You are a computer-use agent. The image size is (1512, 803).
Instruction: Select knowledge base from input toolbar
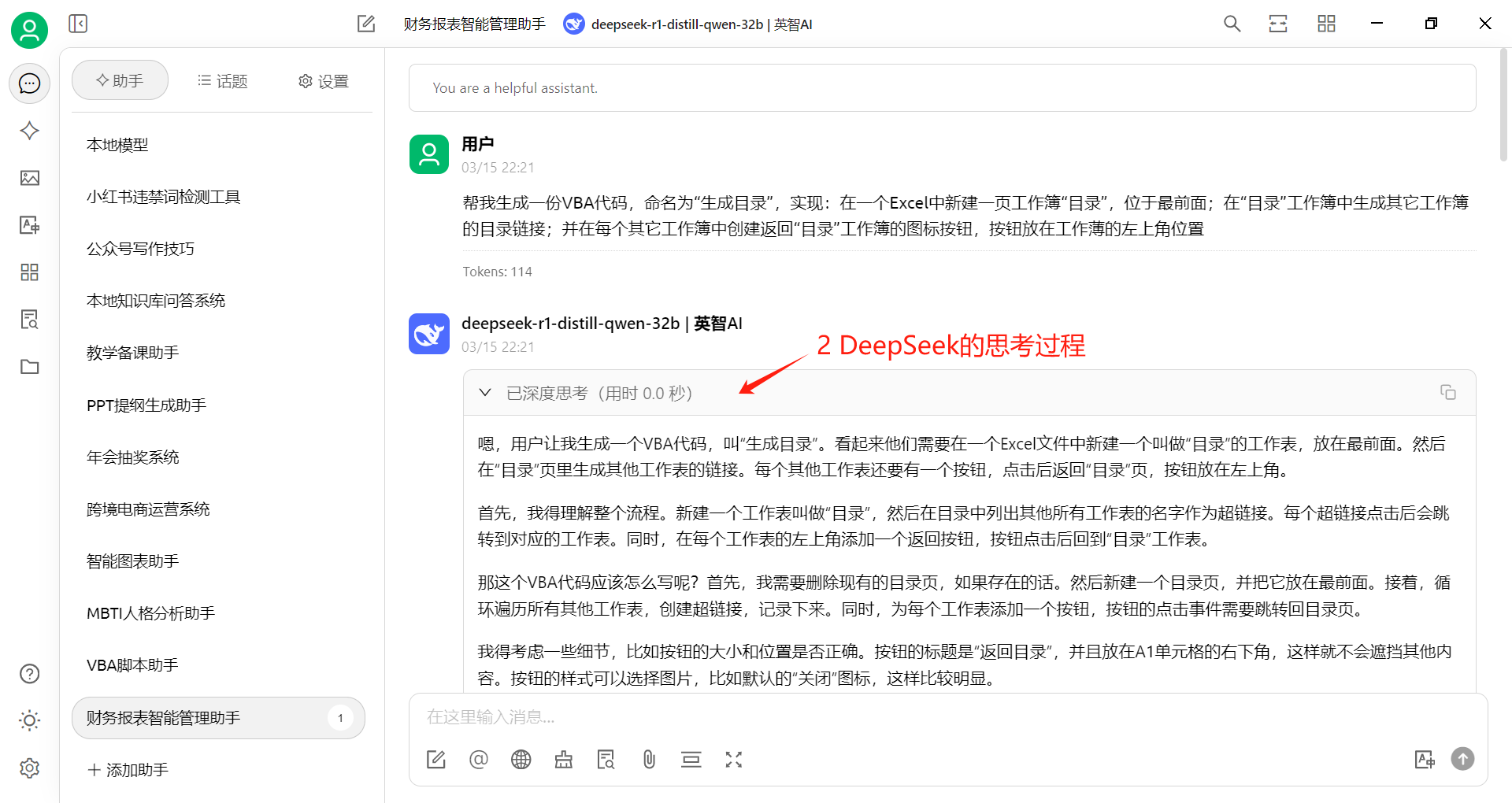click(606, 760)
